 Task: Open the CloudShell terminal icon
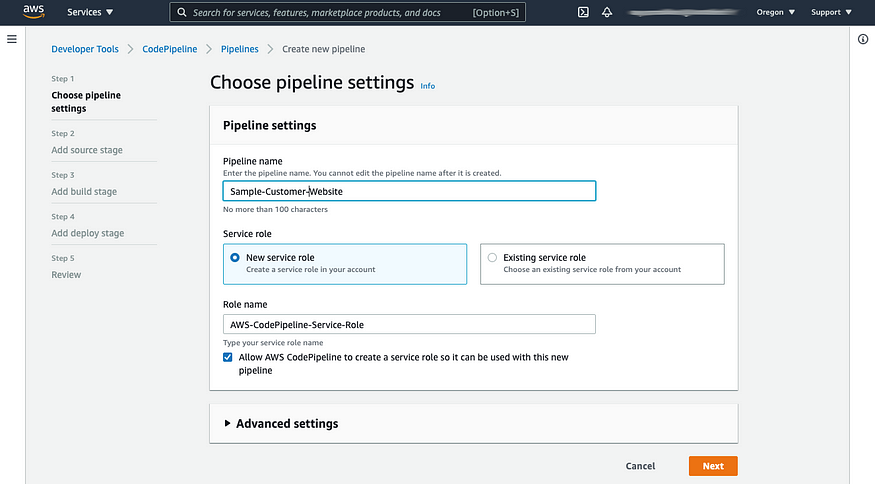pyautogui.click(x=583, y=12)
